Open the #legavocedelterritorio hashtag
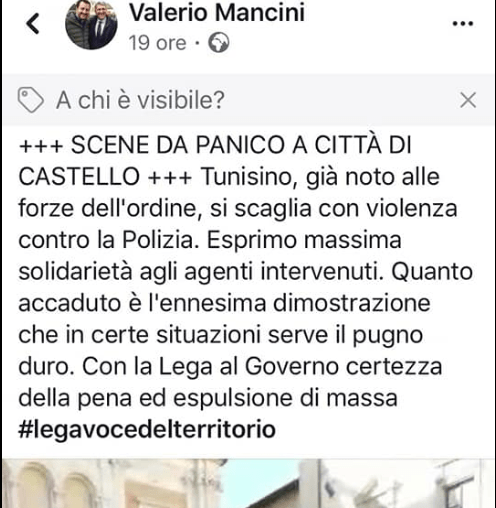The image size is (496, 508). pyautogui.click(x=147, y=429)
